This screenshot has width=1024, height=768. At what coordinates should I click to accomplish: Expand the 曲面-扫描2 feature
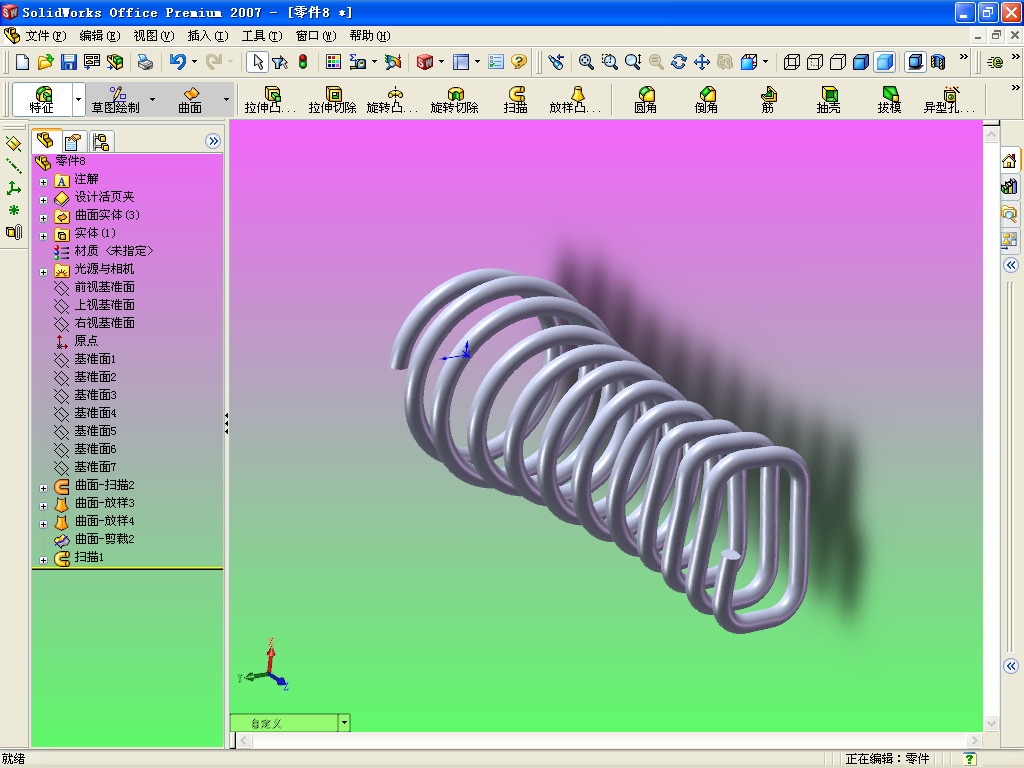coord(43,488)
